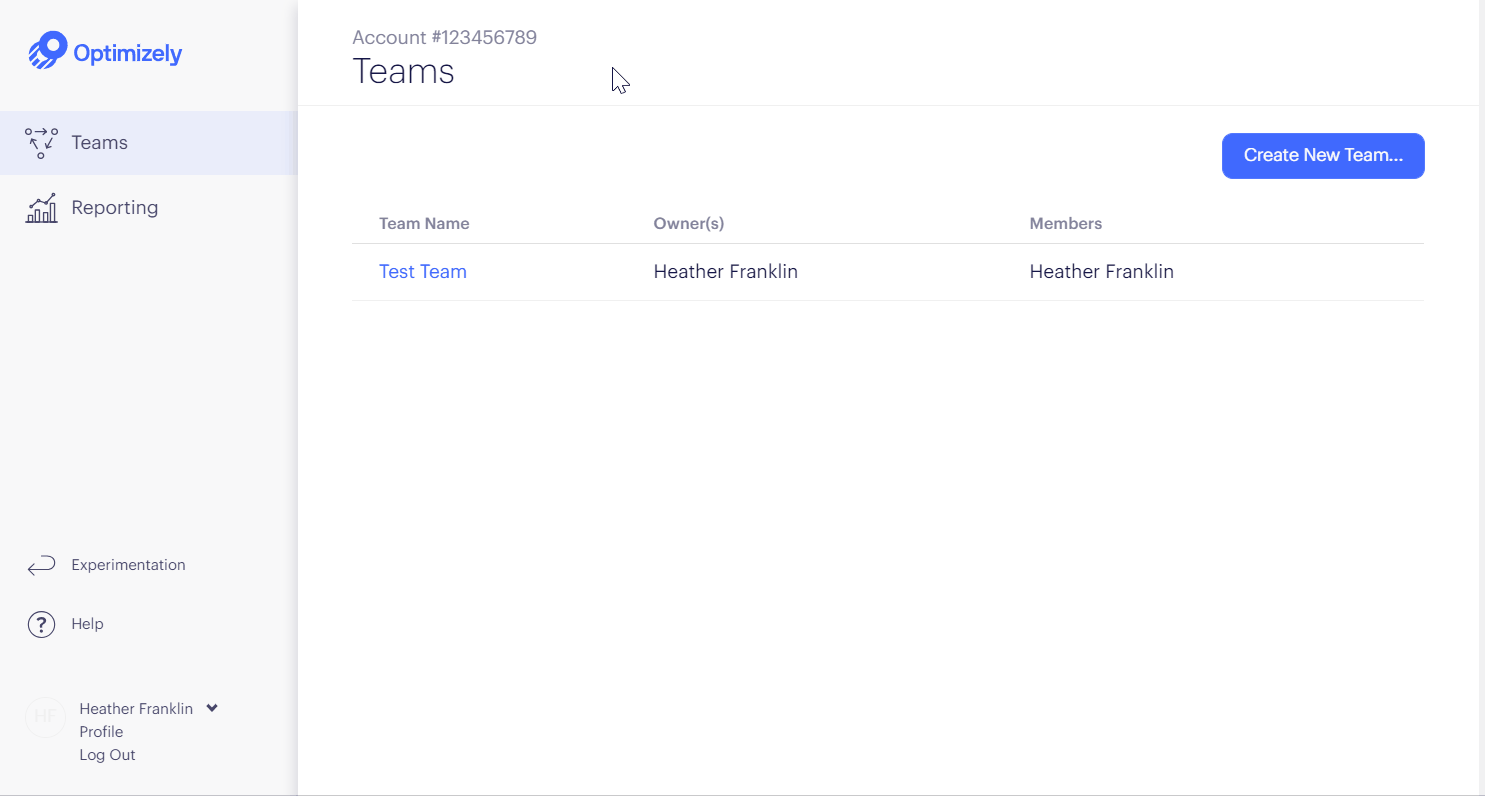Viewport: 1485px width, 796px height.
Task: Click Heather Franklin in Members column
Action: [x=1102, y=272]
